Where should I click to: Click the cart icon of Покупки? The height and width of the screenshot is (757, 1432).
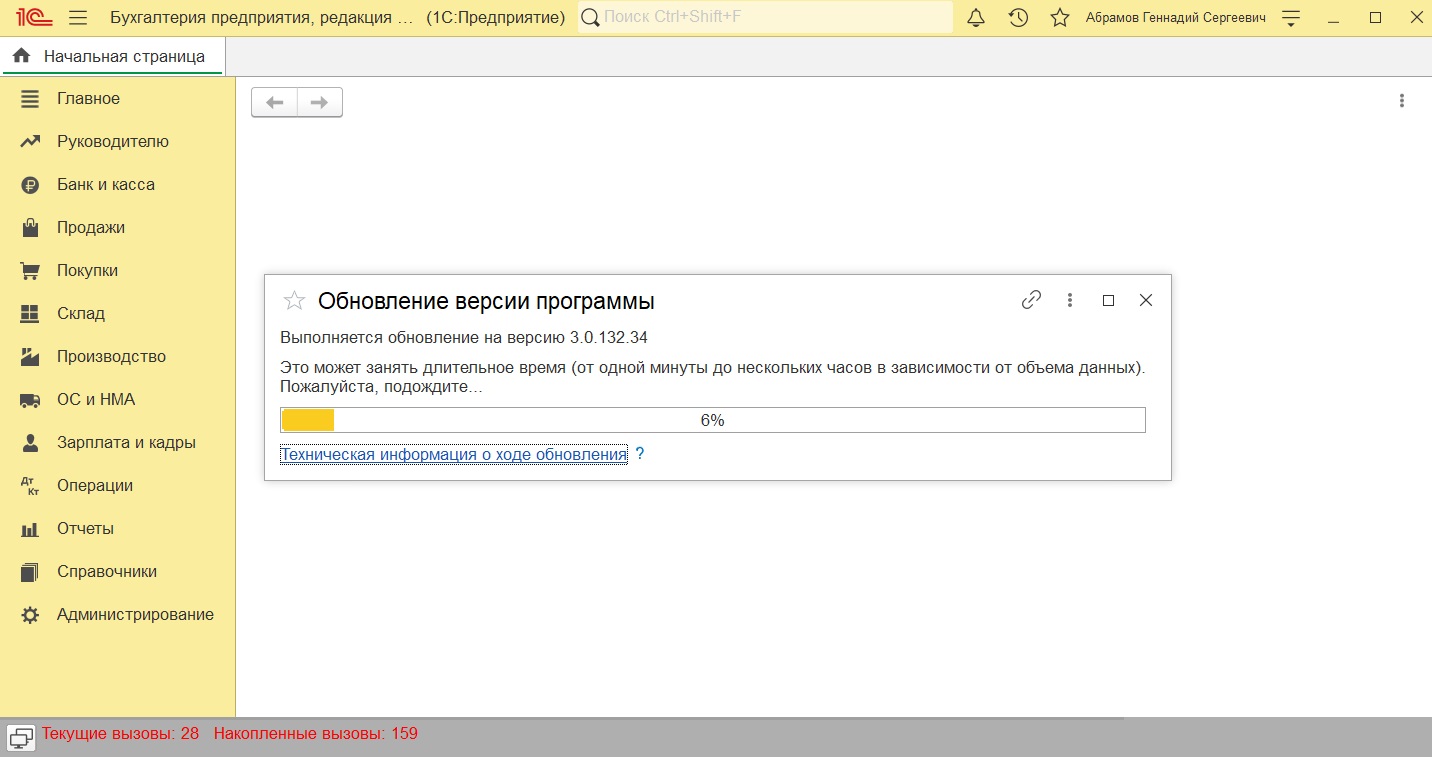coord(30,271)
